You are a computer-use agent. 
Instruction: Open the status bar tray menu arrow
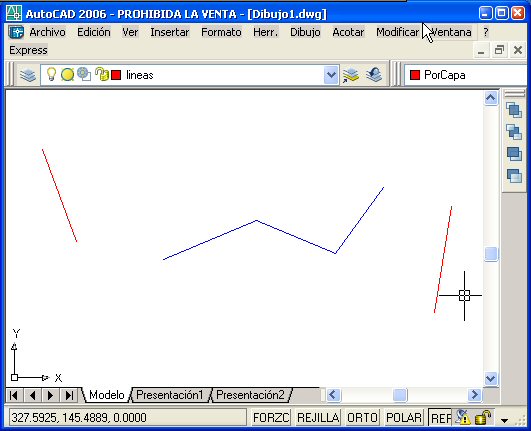pos(504,421)
